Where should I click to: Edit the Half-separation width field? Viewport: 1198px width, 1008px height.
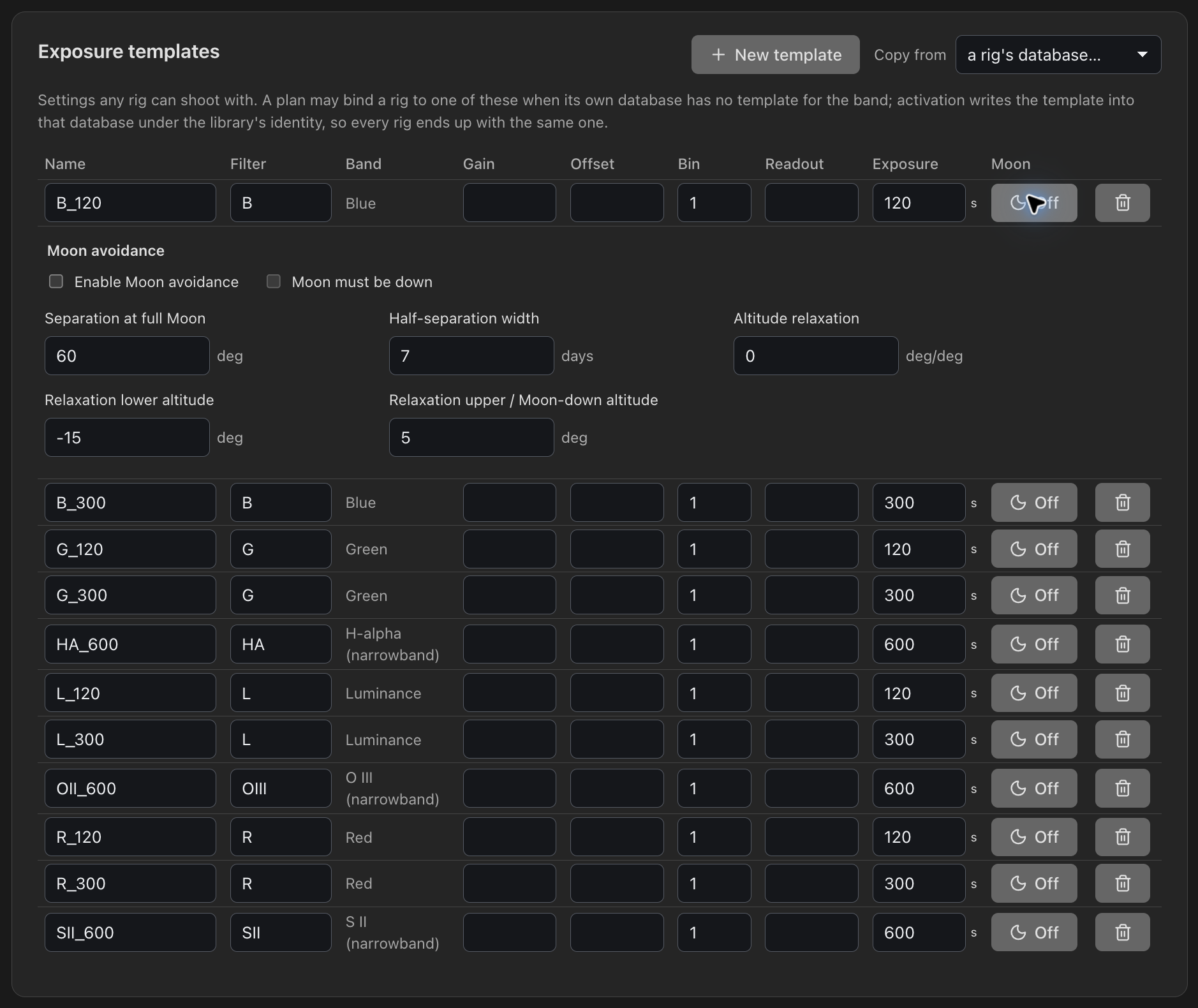(x=471, y=356)
